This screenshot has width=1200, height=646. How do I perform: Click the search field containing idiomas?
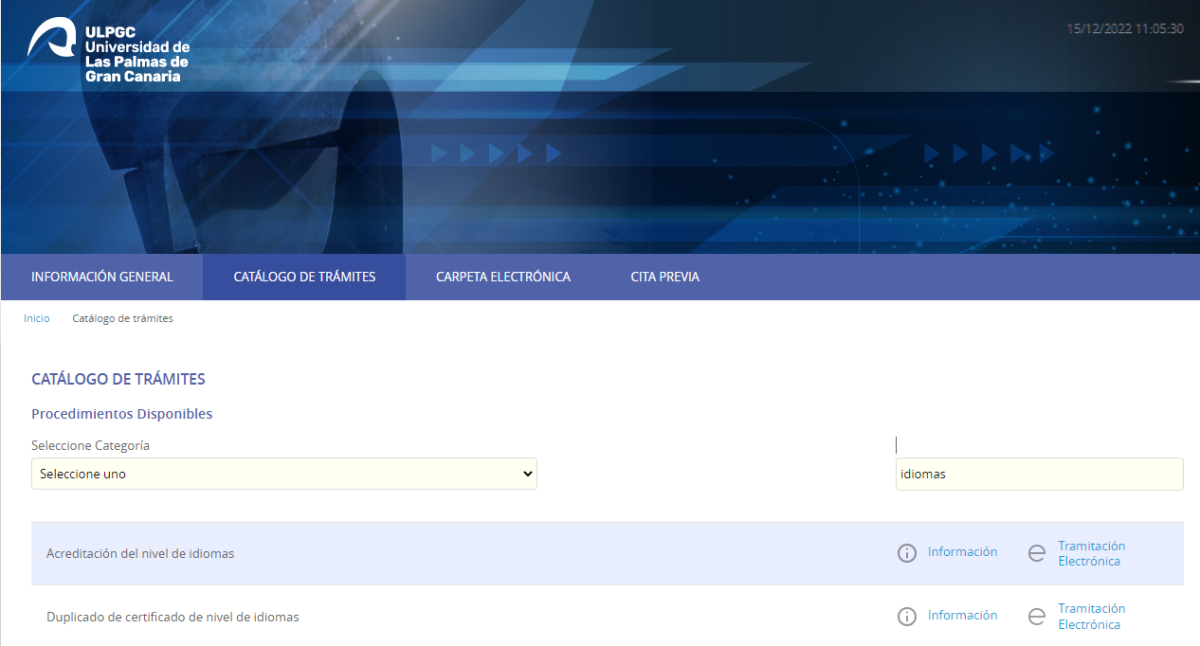click(1040, 474)
